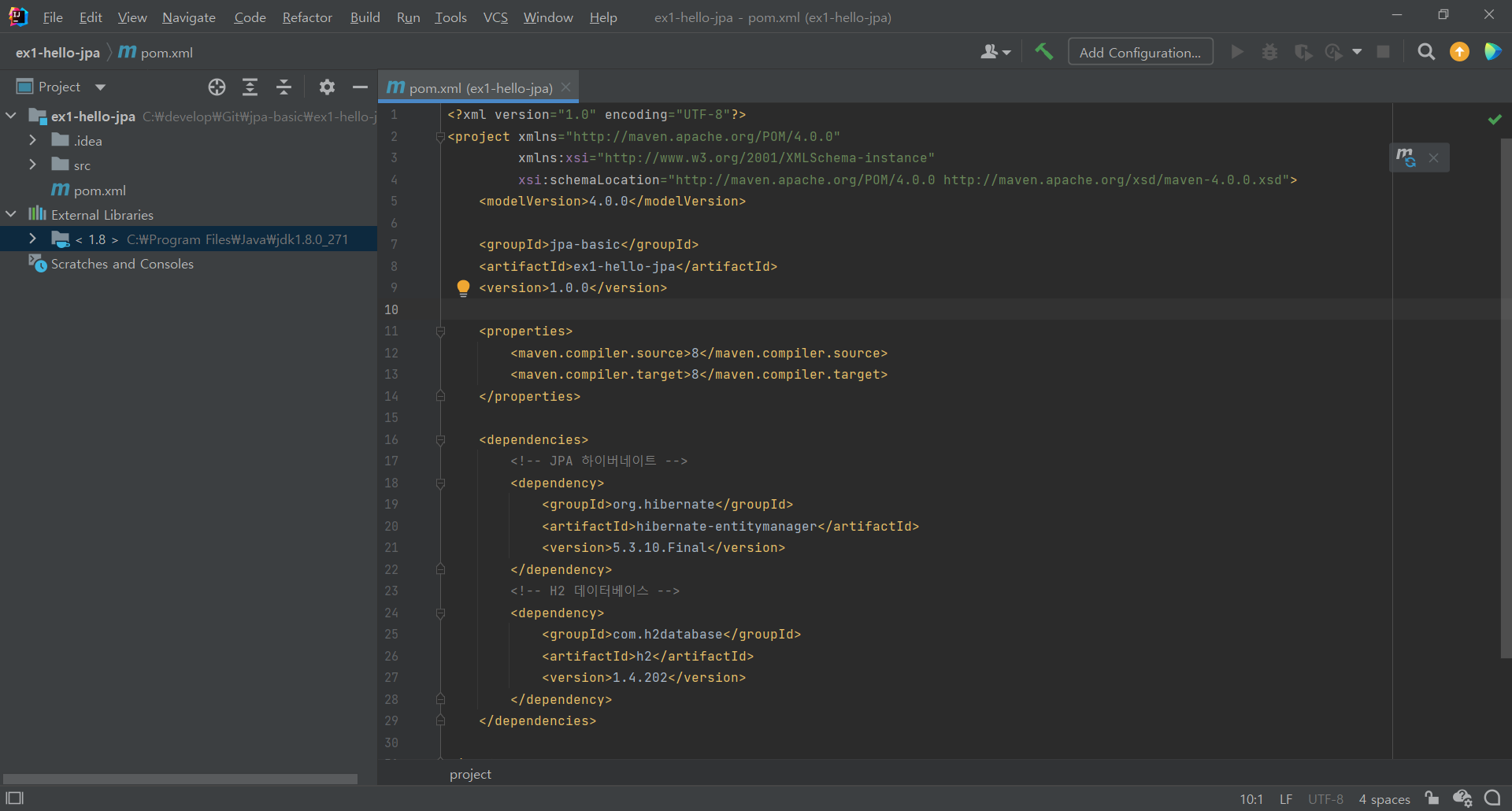Click the Stop square icon
Screen dimensions: 1512x811
[x=1383, y=52]
